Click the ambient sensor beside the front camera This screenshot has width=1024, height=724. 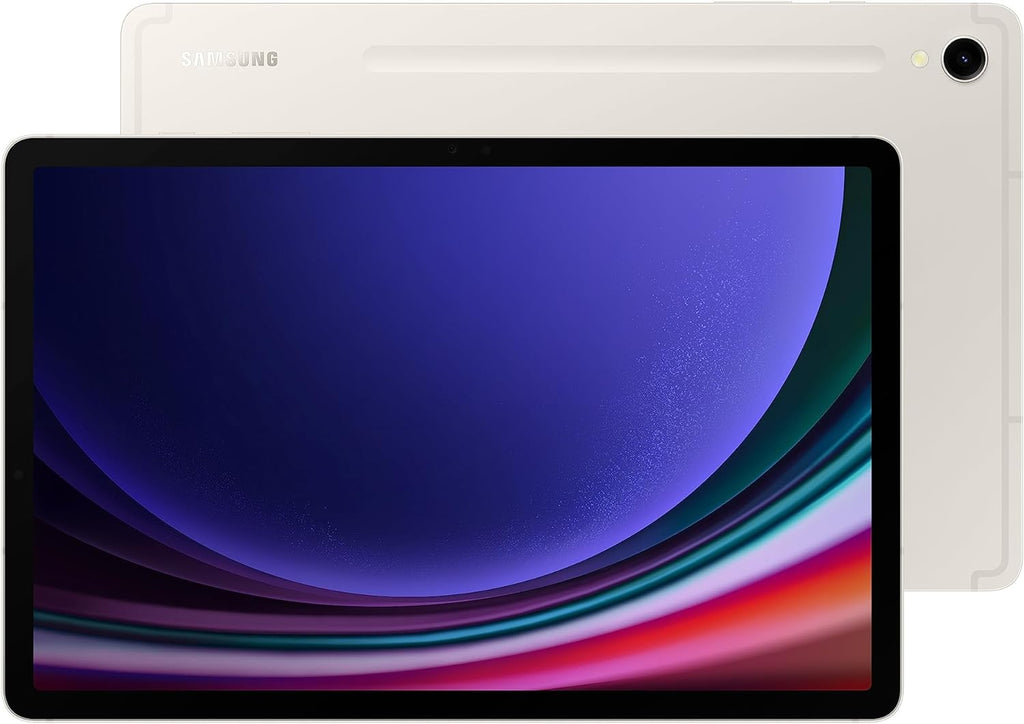[486, 150]
